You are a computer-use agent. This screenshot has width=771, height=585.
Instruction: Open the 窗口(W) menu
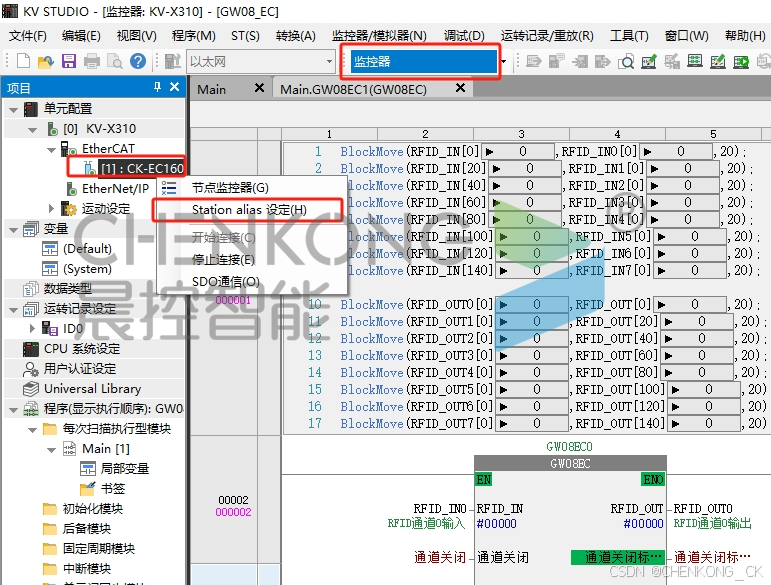click(686, 36)
